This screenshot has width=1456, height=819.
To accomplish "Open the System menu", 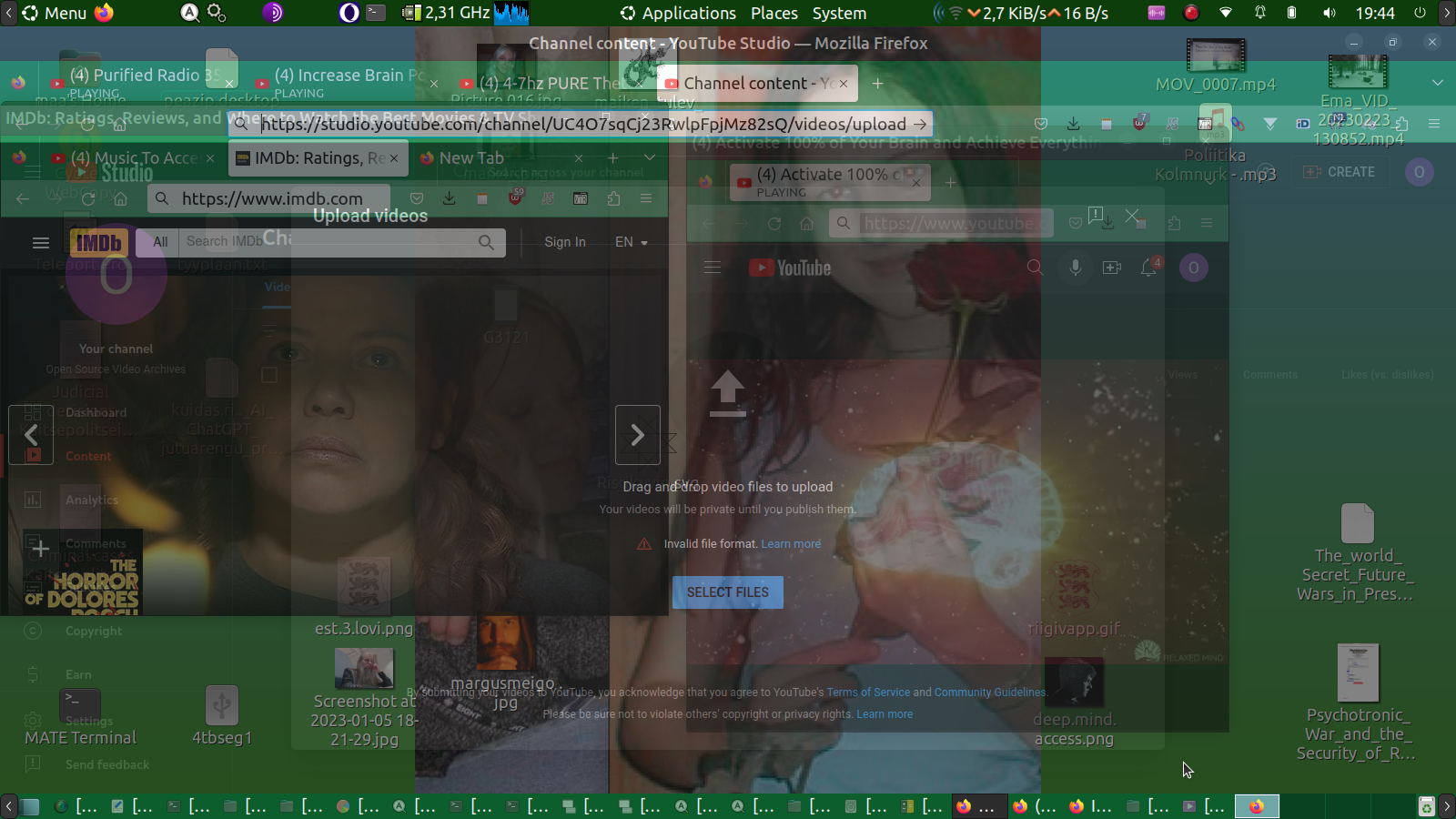I will [839, 13].
